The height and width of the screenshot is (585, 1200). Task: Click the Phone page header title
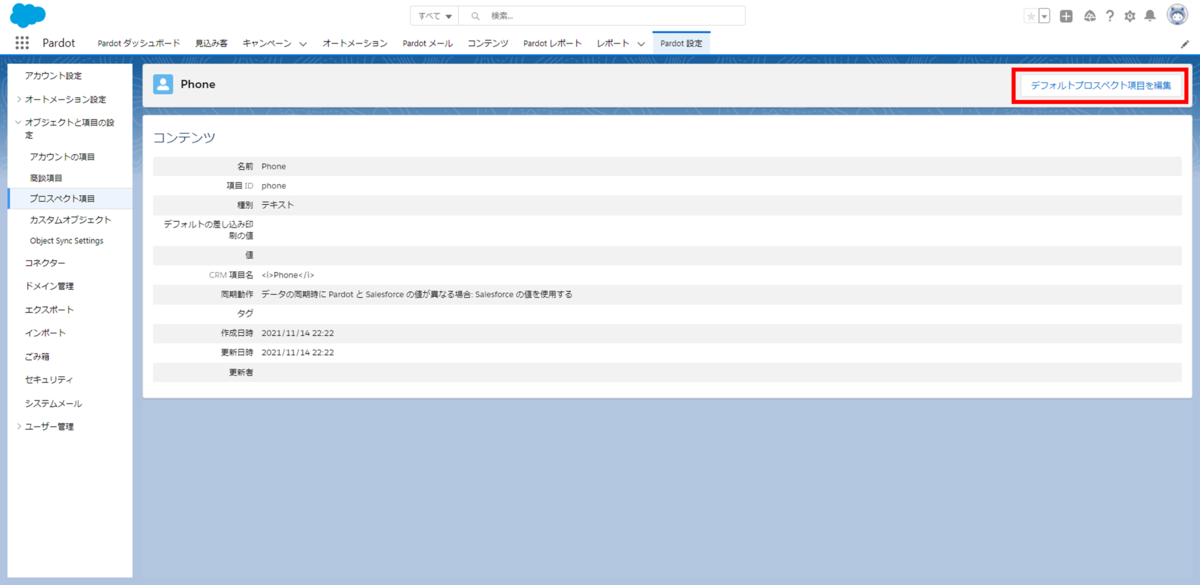tap(198, 85)
